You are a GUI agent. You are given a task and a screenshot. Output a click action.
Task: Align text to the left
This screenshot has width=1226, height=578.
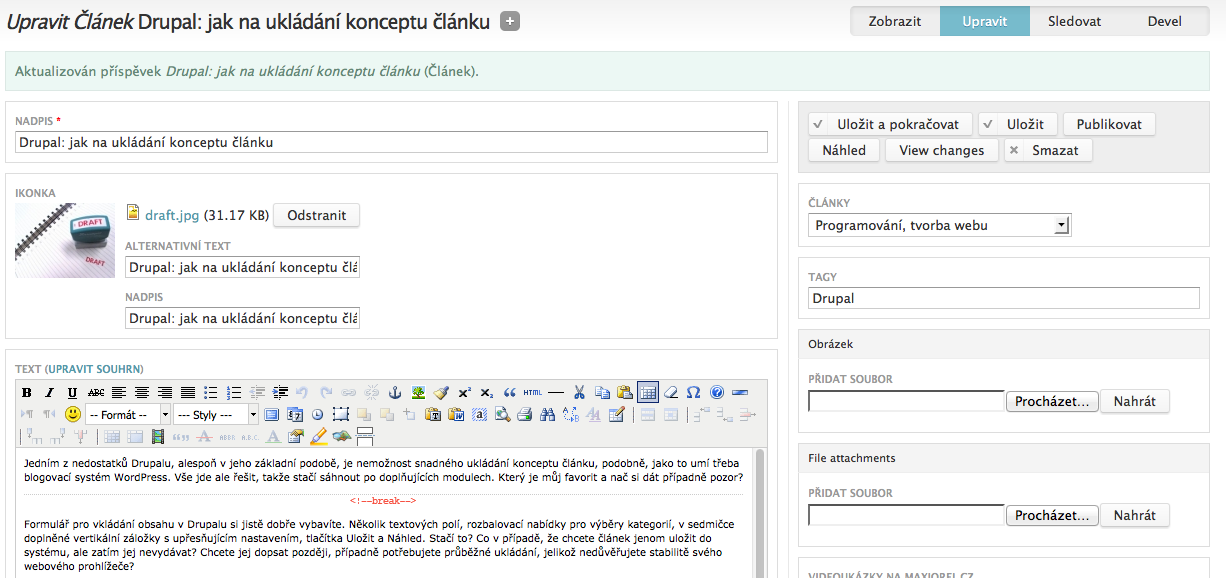(119, 392)
